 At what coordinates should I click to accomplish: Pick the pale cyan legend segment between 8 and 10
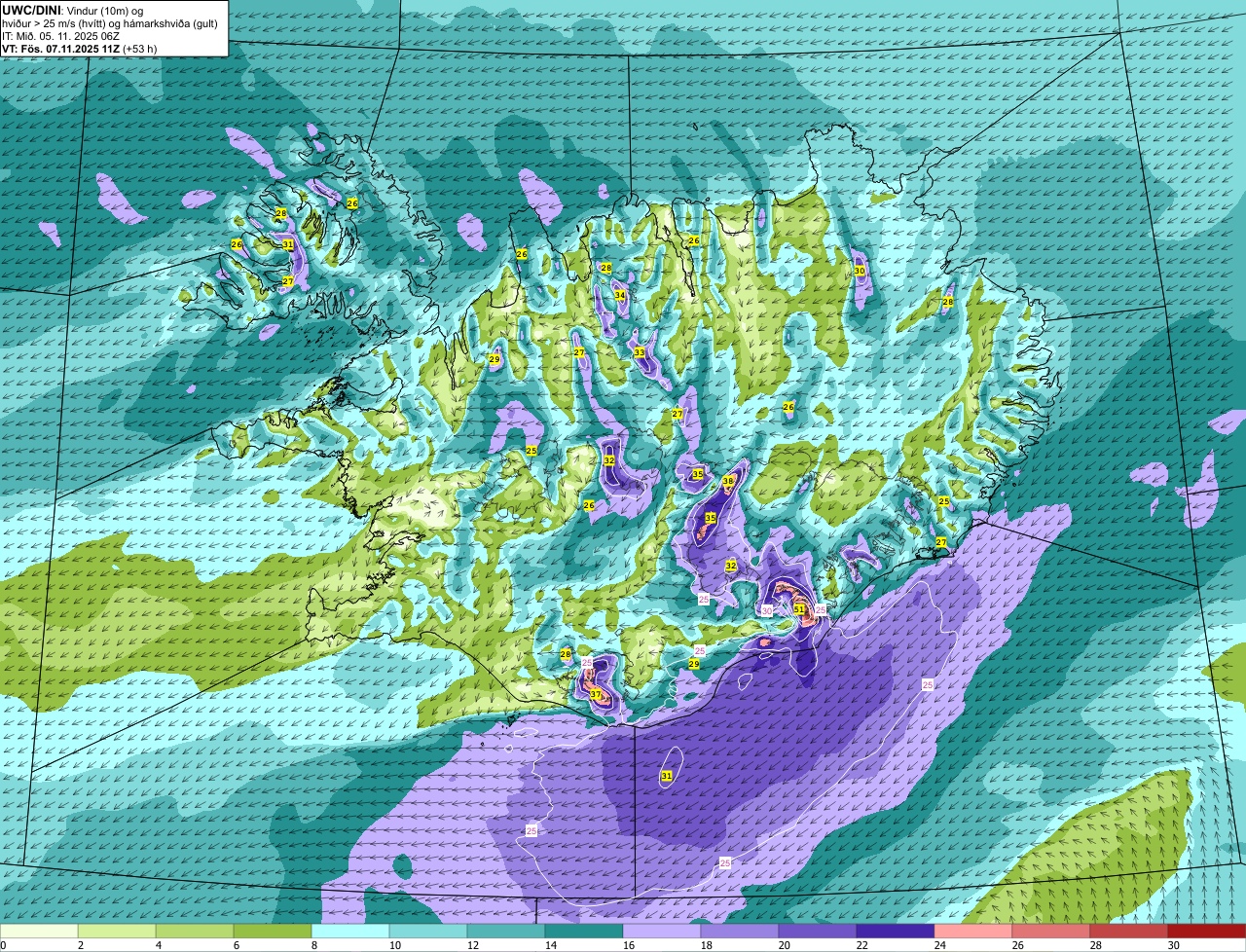coord(350,932)
